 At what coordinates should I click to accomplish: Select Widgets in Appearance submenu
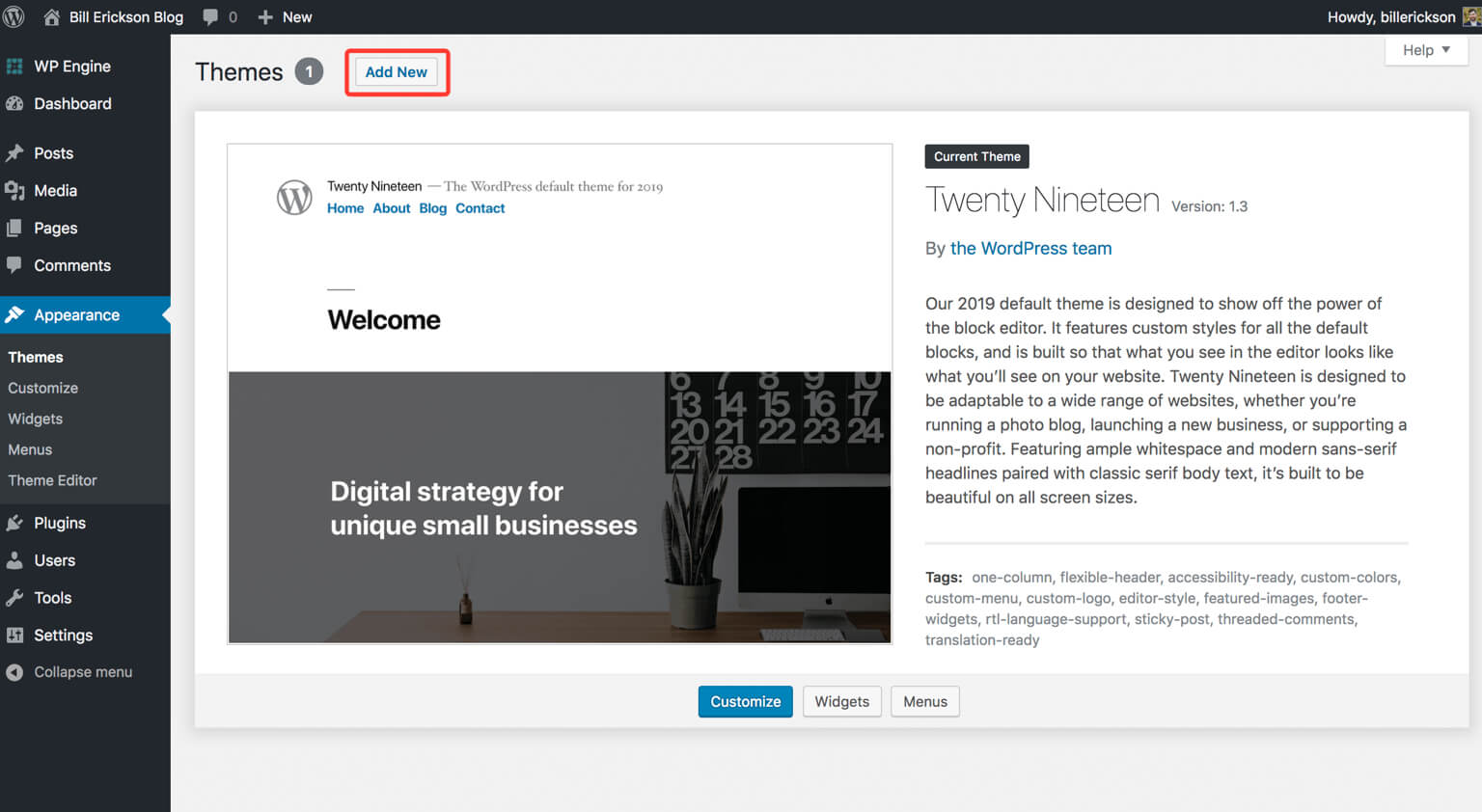tap(36, 419)
